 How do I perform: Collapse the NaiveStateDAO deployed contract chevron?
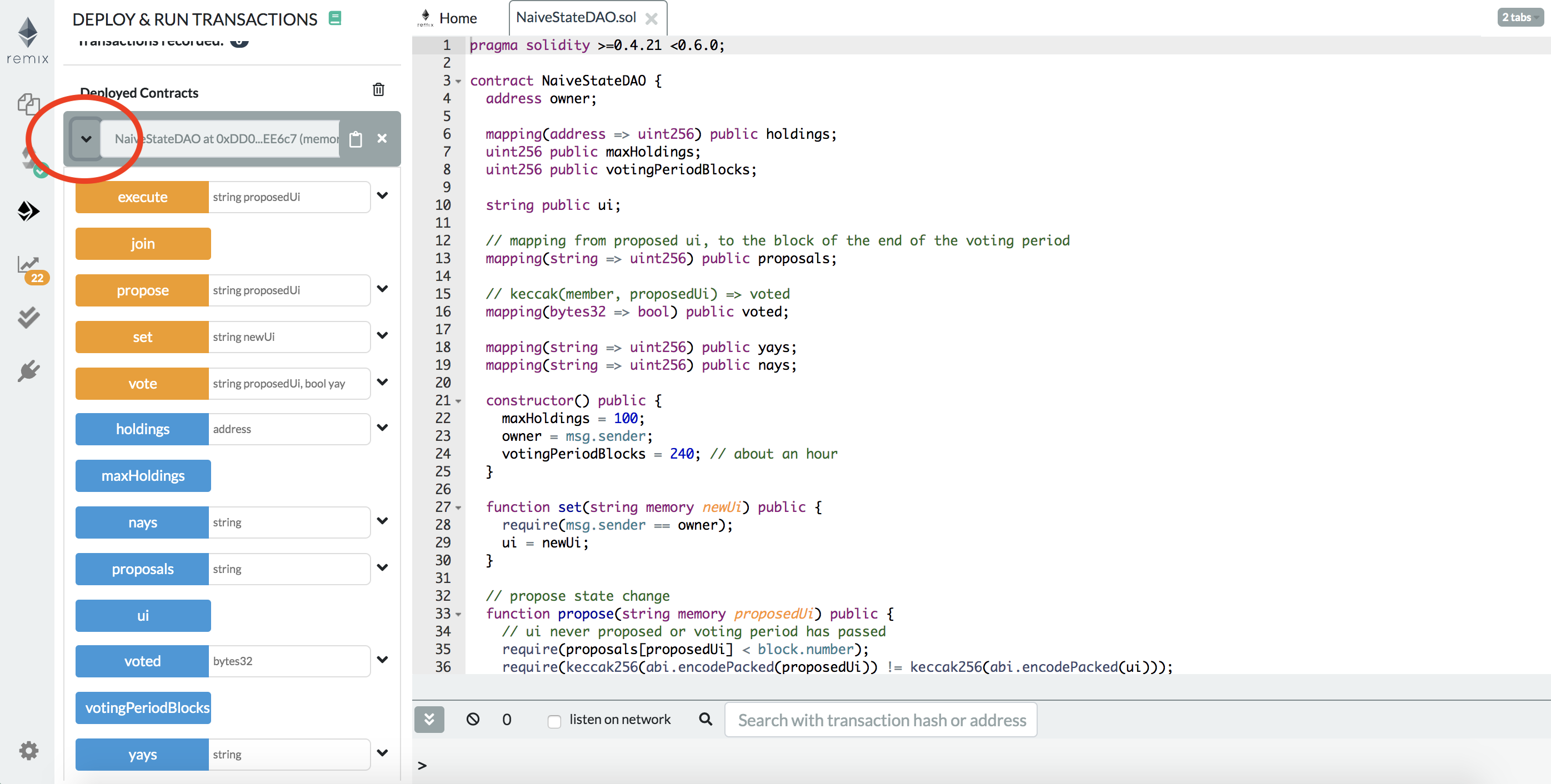tap(86, 139)
